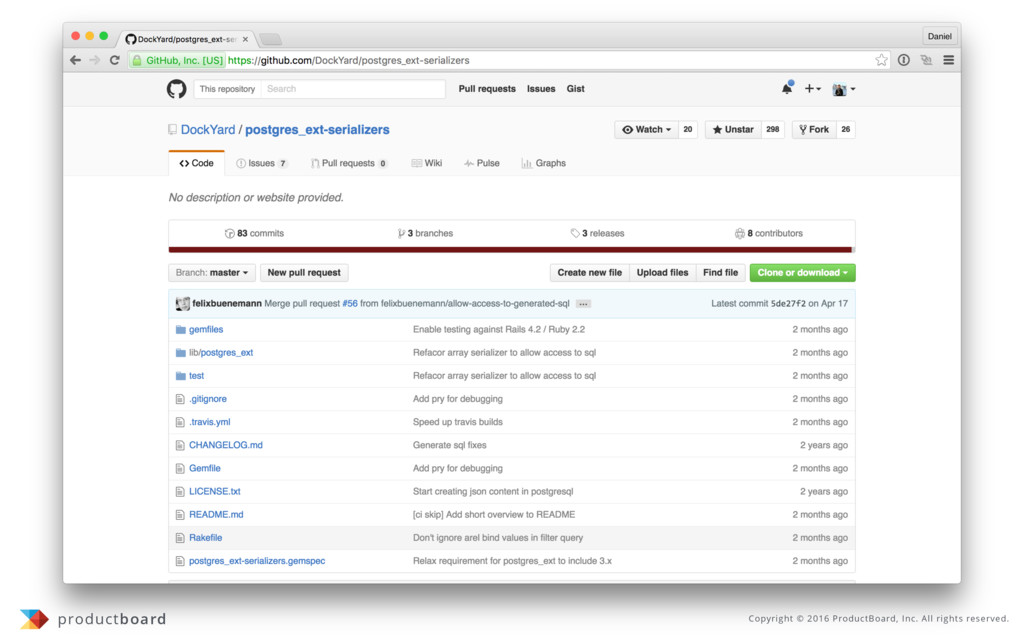Click the LICENSE.txt file icon
Viewport: 1024px width, 640px height.
pos(180,492)
